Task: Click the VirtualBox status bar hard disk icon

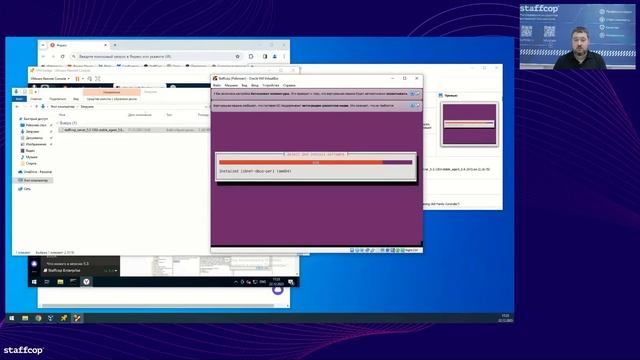Action: pos(352,250)
